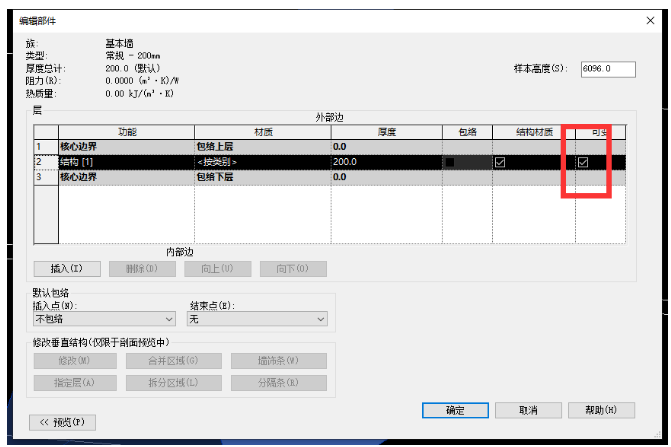
Task: Click the 200.0 thickness cell
Action: (386, 162)
